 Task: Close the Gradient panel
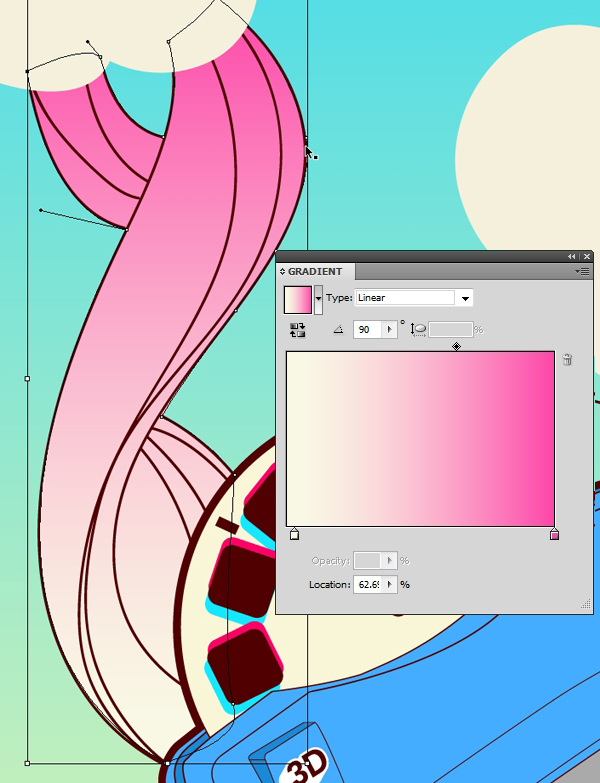(x=587, y=256)
